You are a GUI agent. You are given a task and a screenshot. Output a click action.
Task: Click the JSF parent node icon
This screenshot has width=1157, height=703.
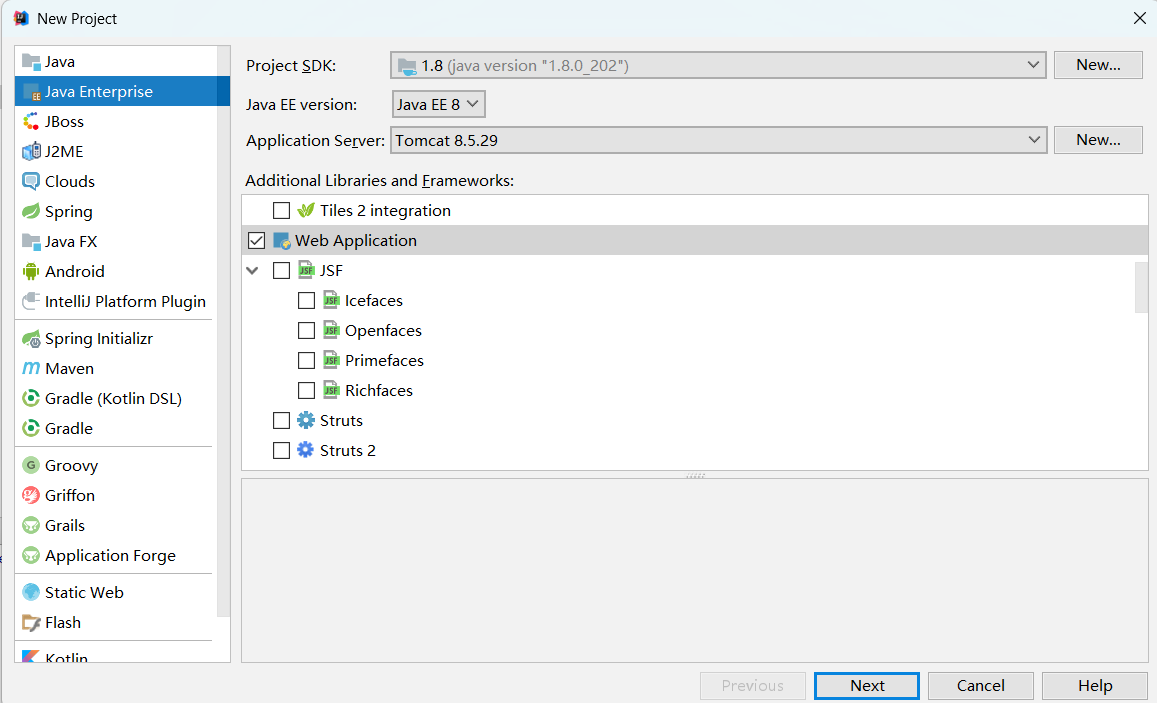(305, 271)
